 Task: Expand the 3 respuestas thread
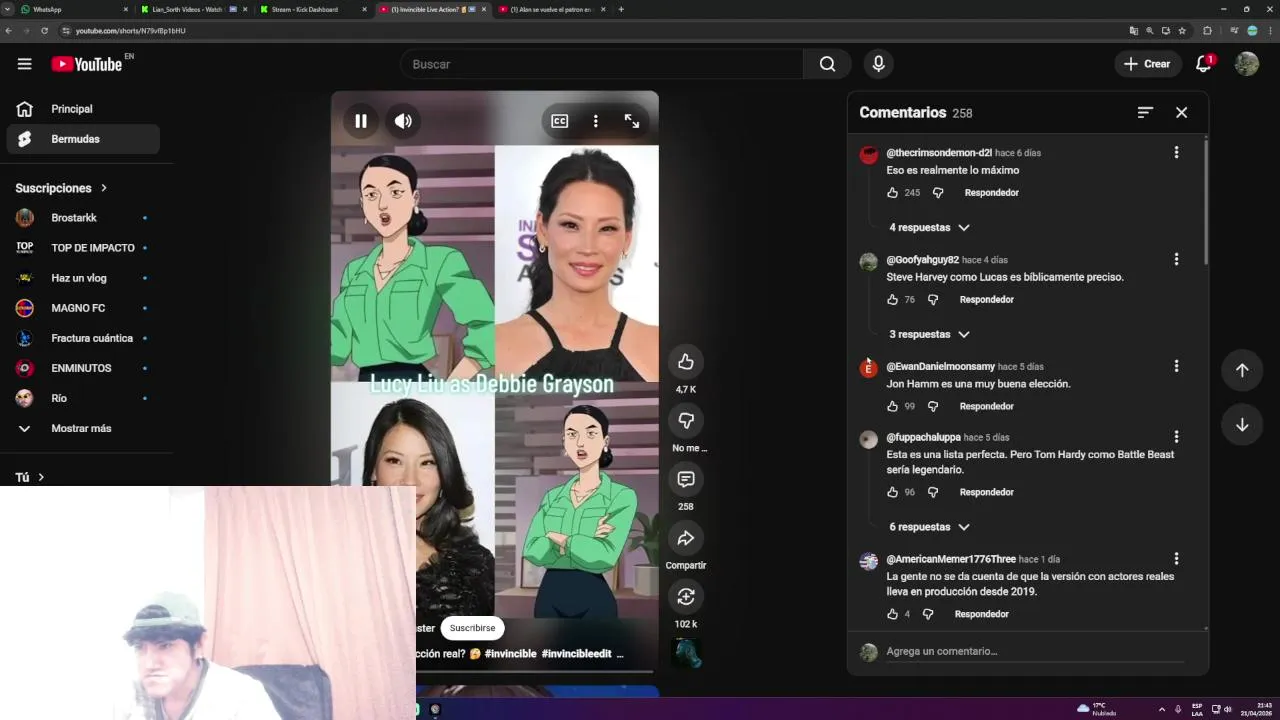pyautogui.click(x=929, y=335)
